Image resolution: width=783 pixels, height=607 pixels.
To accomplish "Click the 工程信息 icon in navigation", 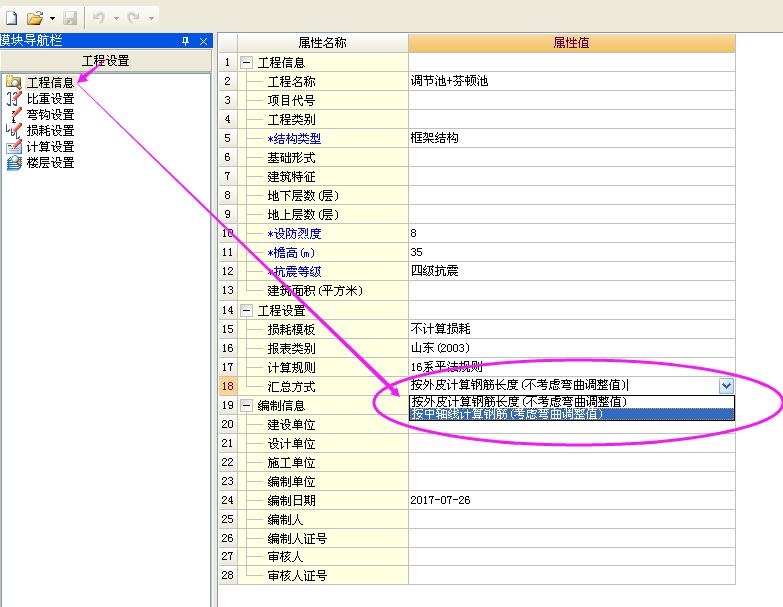I will pos(13,82).
